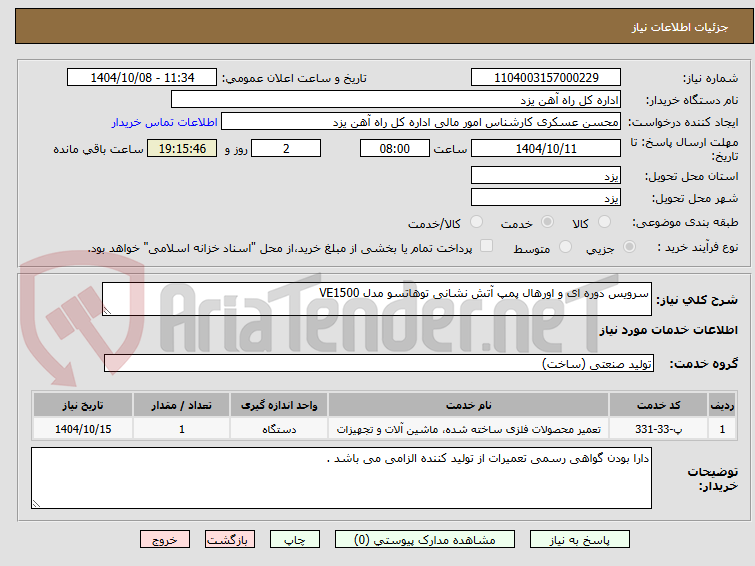This screenshot has height=566, width=755.
Task: Select the خدمت radio button
Action: tap(547, 222)
